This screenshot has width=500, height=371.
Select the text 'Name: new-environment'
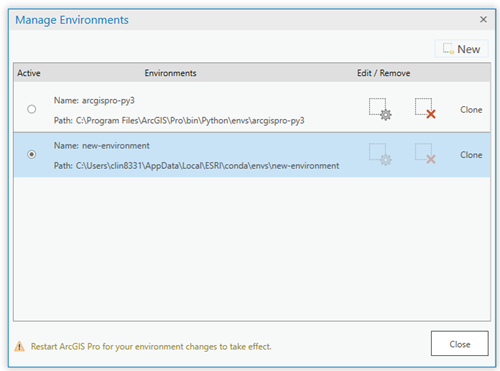(102, 146)
